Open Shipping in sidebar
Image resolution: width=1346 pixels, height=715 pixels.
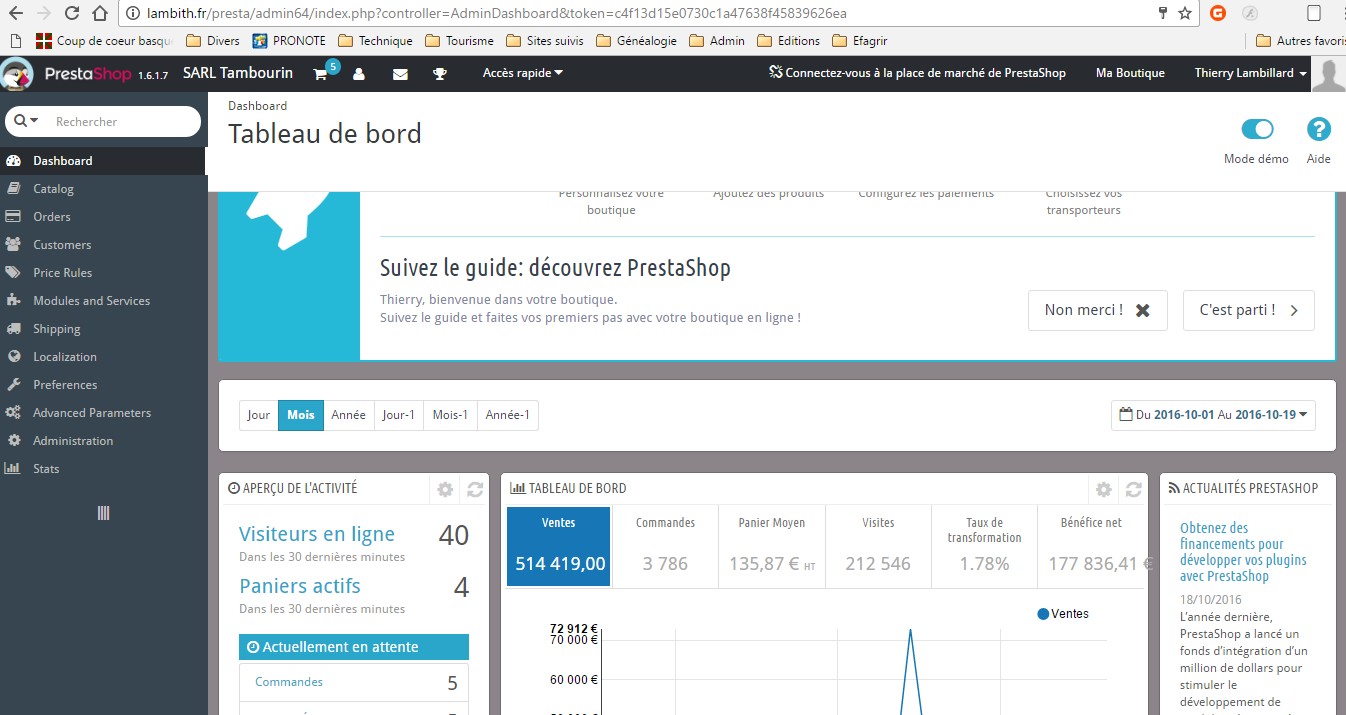pyautogui.click(x=103, y=329)
